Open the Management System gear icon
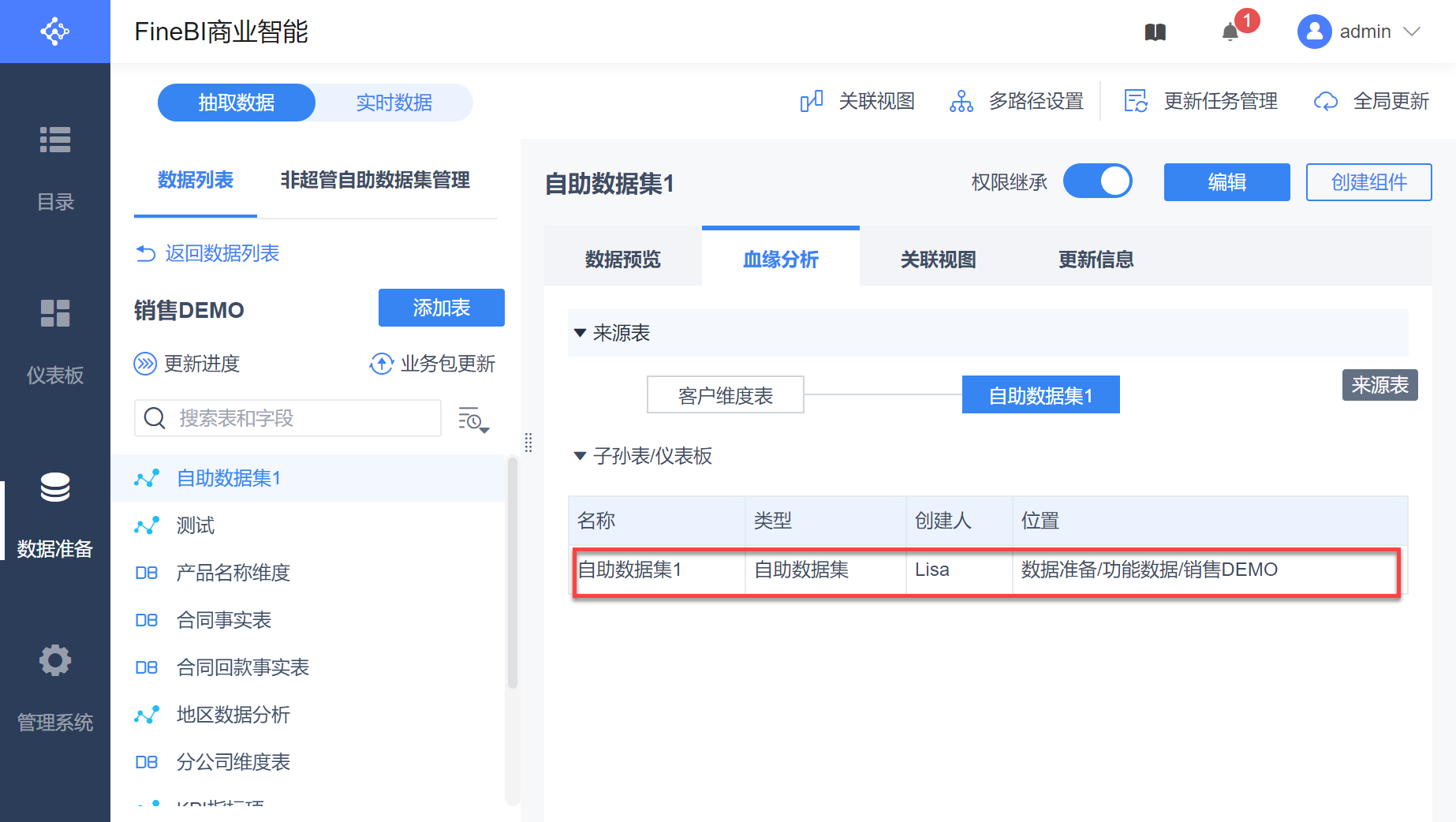1456x822 pixels. 55,660
